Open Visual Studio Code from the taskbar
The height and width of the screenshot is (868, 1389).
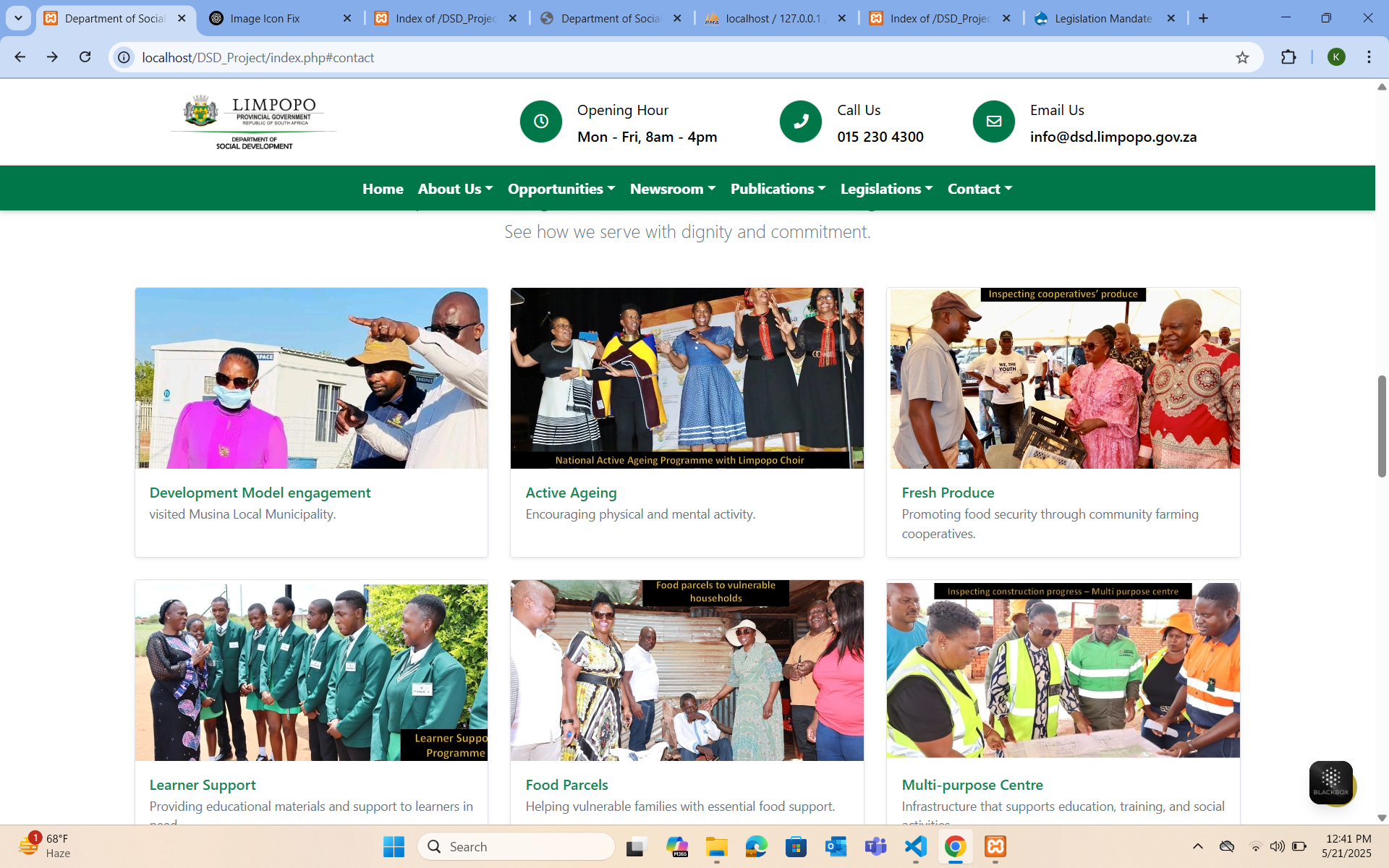915,846
